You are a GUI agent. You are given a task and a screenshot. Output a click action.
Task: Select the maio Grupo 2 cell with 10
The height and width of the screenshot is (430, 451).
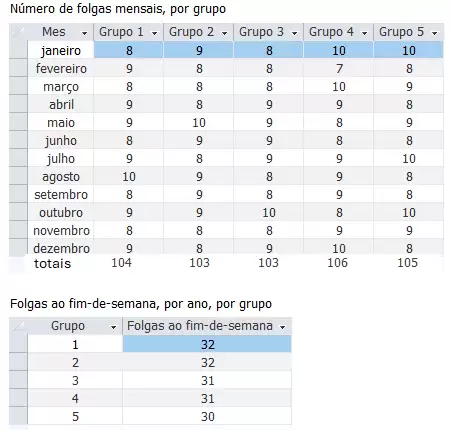199,122
